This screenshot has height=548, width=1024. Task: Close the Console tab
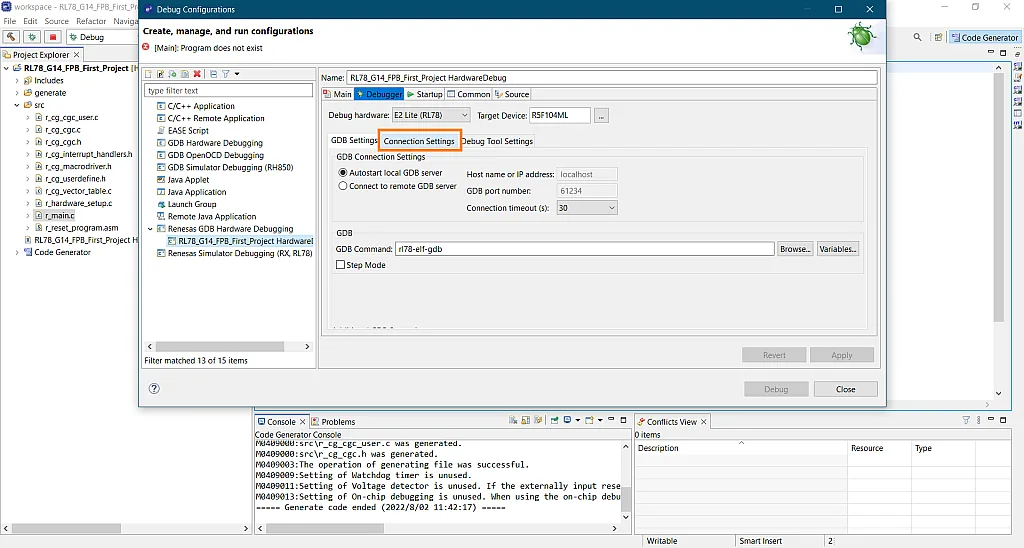302,422
